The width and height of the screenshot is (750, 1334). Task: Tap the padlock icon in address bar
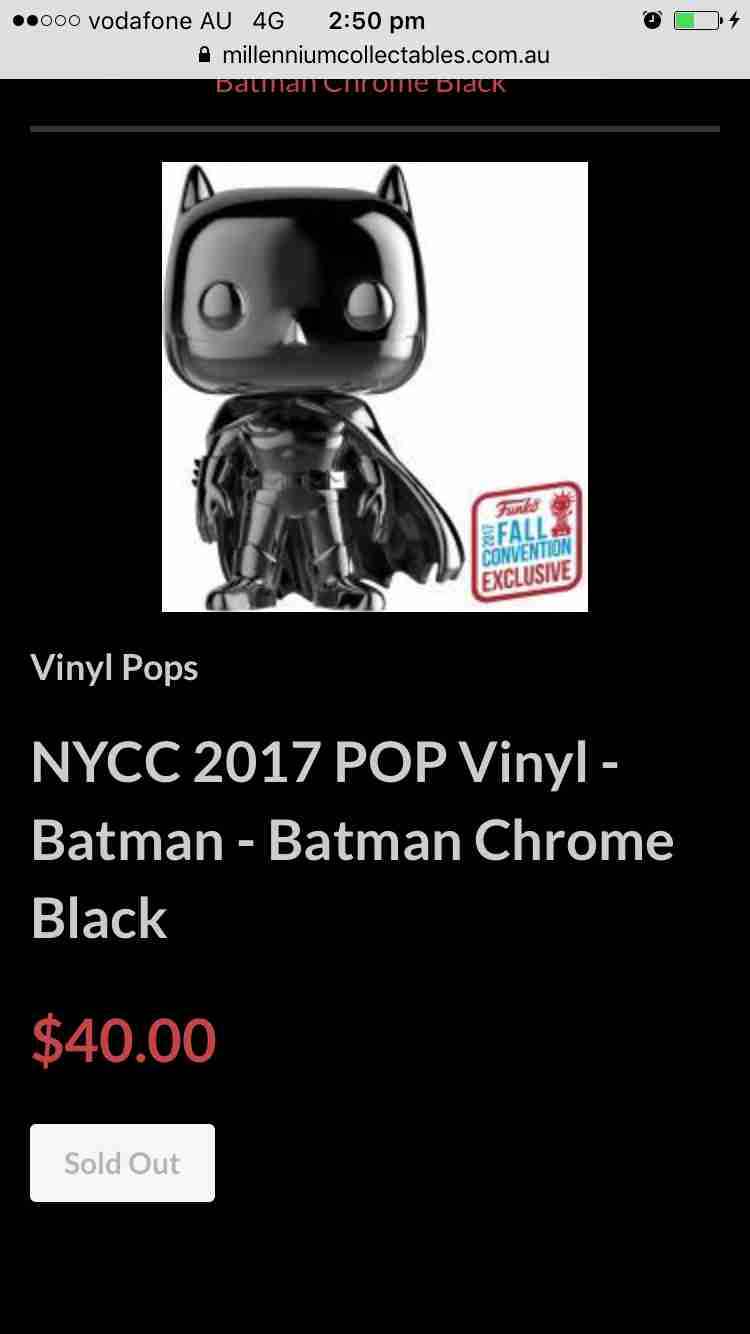(x=205, y=55)
